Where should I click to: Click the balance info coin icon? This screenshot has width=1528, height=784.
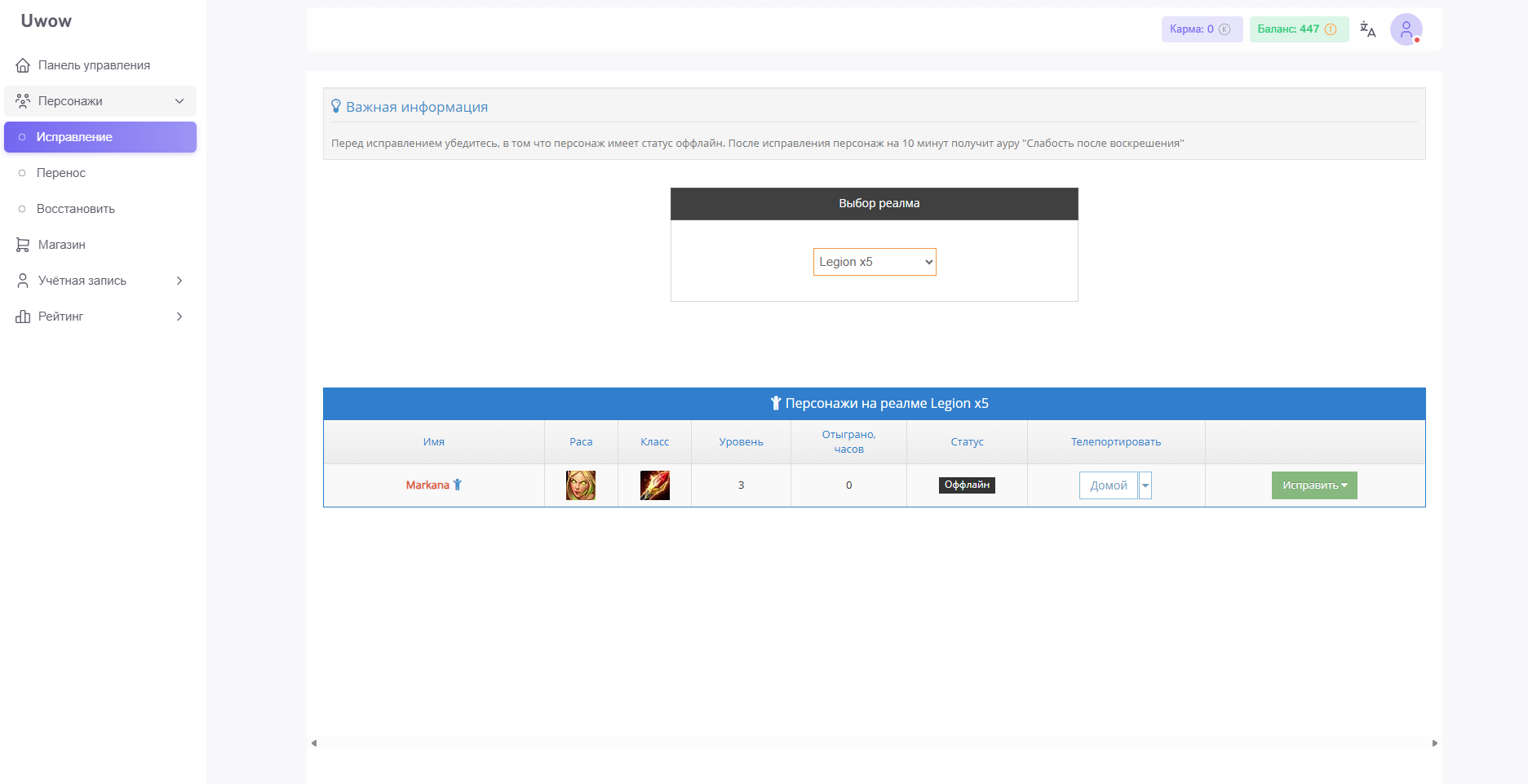(1331, 29)
